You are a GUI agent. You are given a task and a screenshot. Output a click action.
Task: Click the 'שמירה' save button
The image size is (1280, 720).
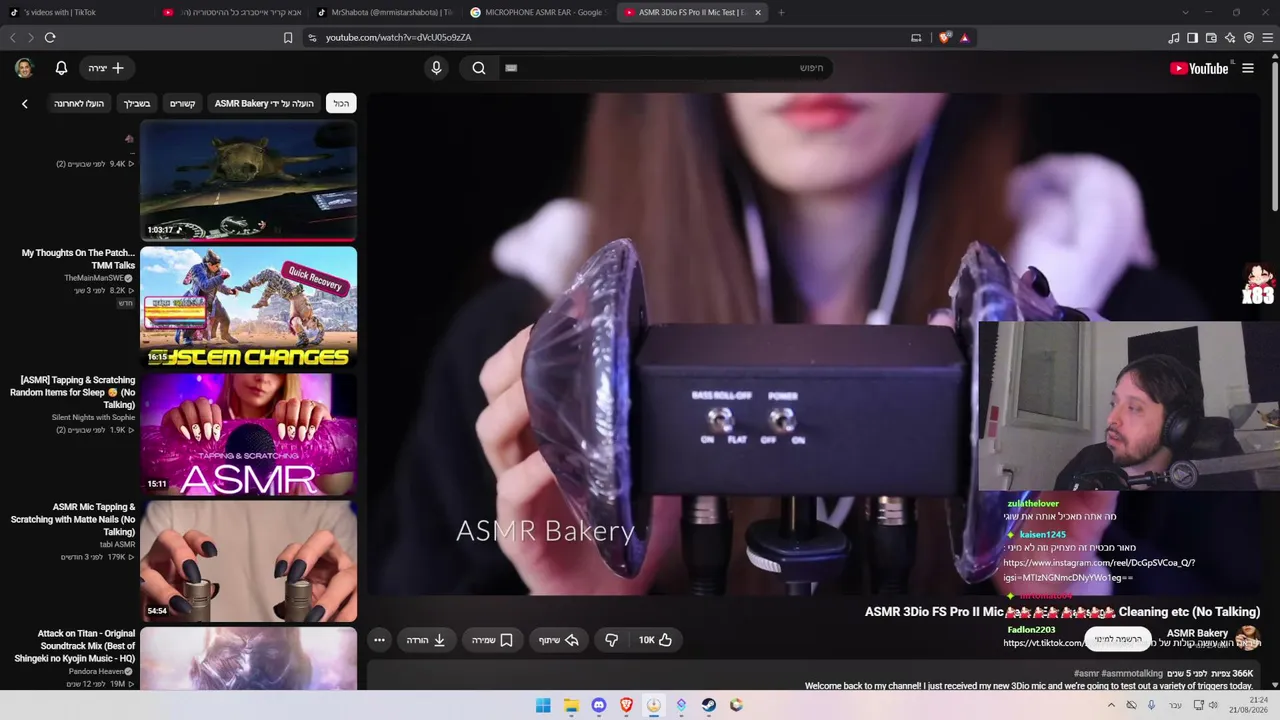[492, 640]
